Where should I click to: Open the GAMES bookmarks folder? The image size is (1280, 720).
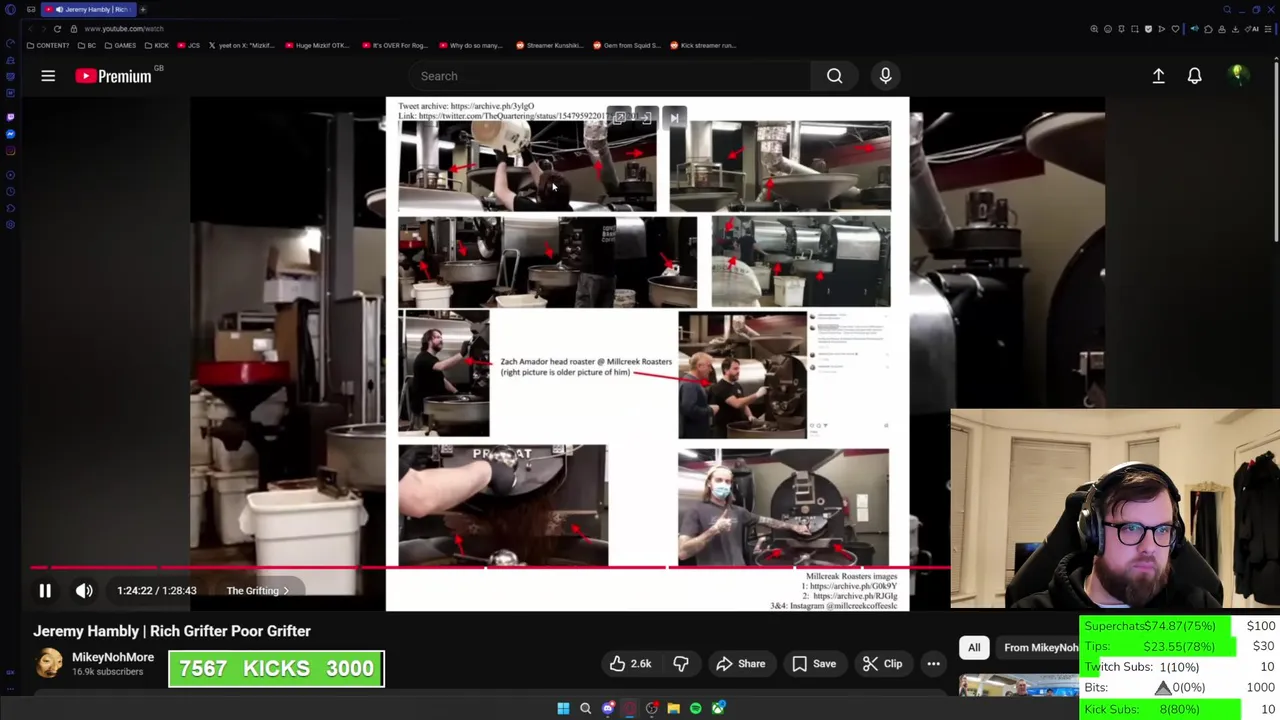(x=120, y=45)
